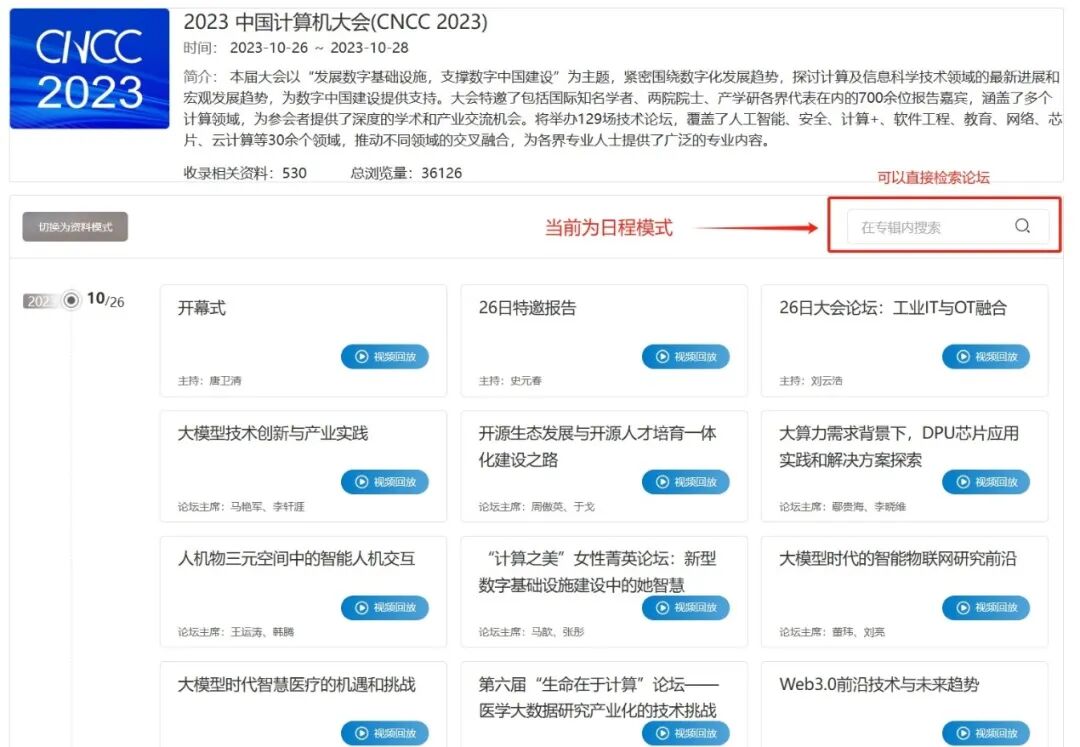1080x747 pixels.
Task: Click 视频回放 button on 生命在于计算 card
Action: (x=686, y=733)
